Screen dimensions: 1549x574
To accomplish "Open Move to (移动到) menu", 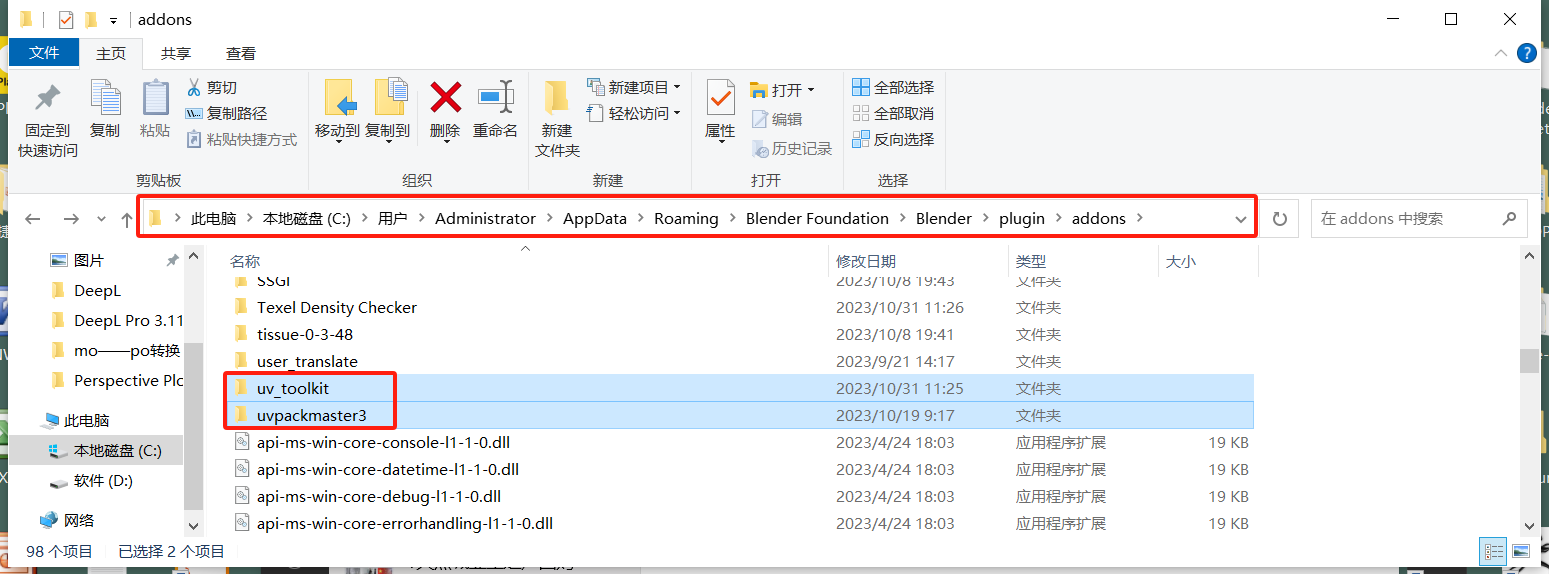I will click(x=338, y=110).
